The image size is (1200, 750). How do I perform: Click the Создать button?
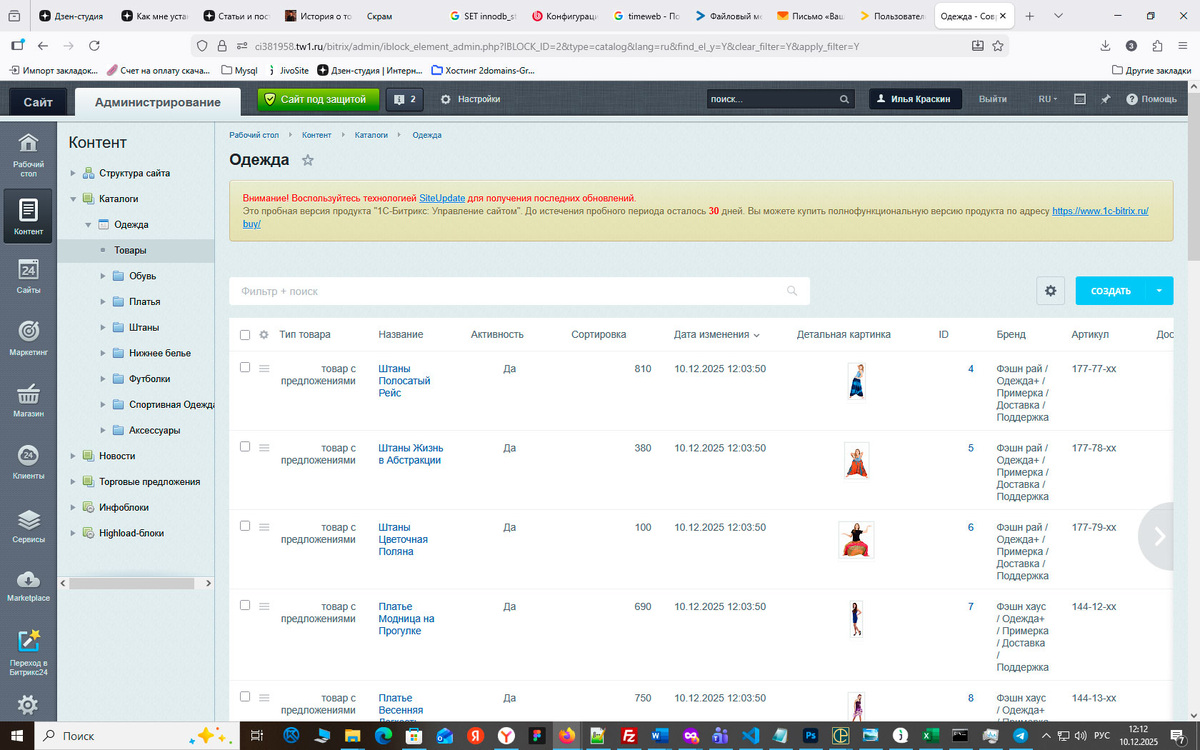[1111, 291]
